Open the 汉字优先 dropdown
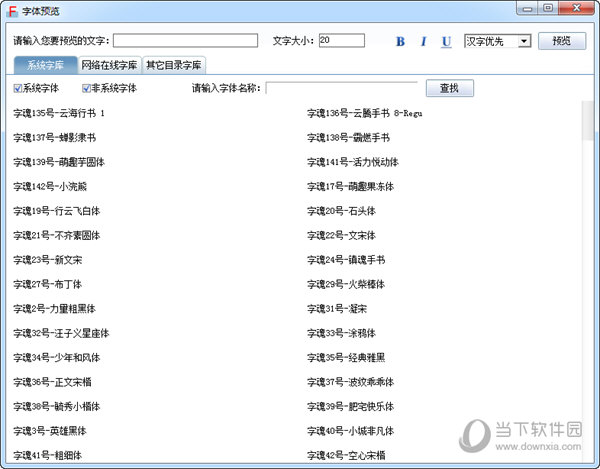The width and height of the screenshot is (600, 469). click(497, 41)
